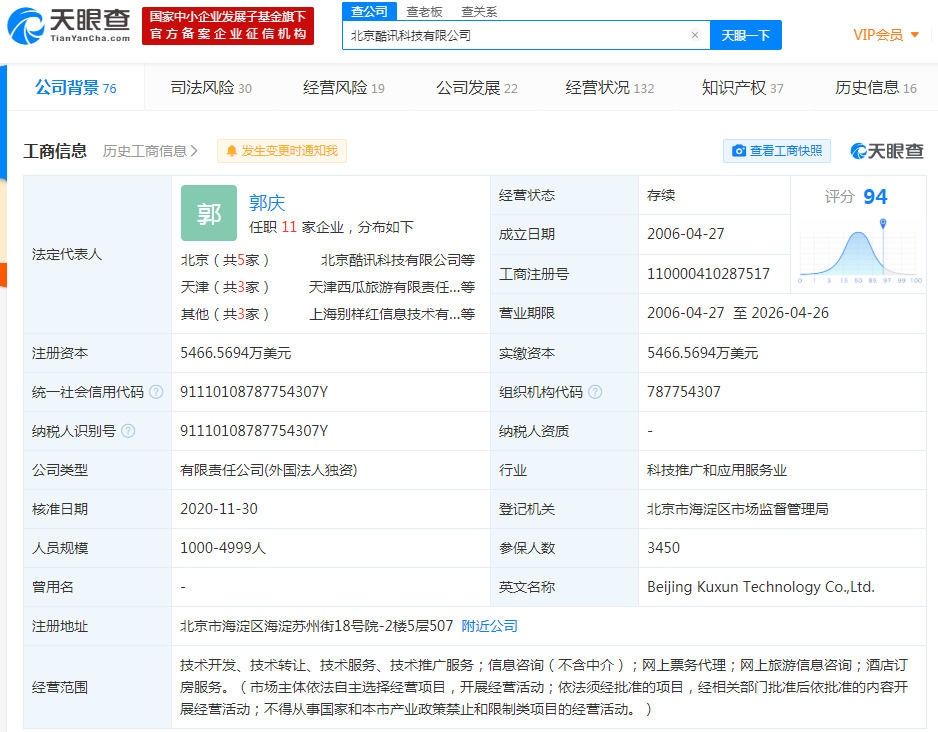Open the VIP会员 dropdown menu
Image resolution: width=938 pixels, height=732 pixels.
click(885, 35)
